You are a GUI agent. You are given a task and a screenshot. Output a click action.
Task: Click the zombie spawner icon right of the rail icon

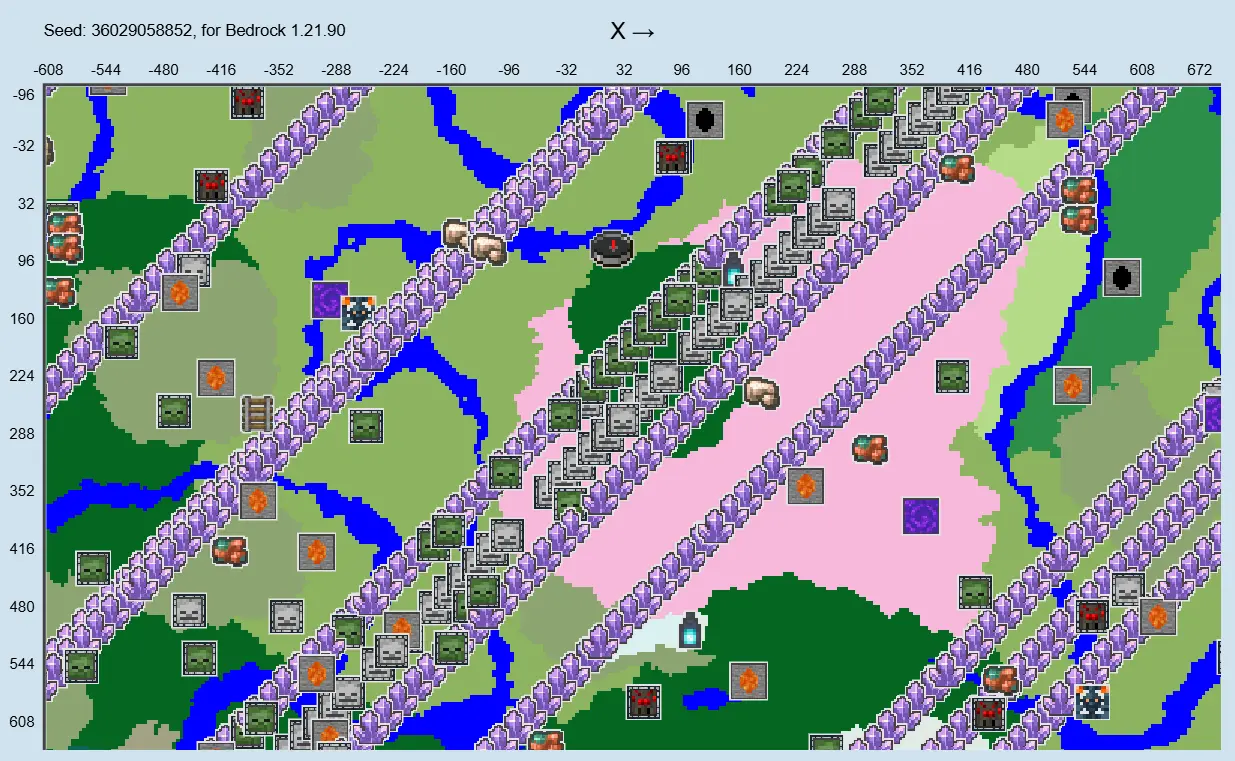[x=366, y=426]
